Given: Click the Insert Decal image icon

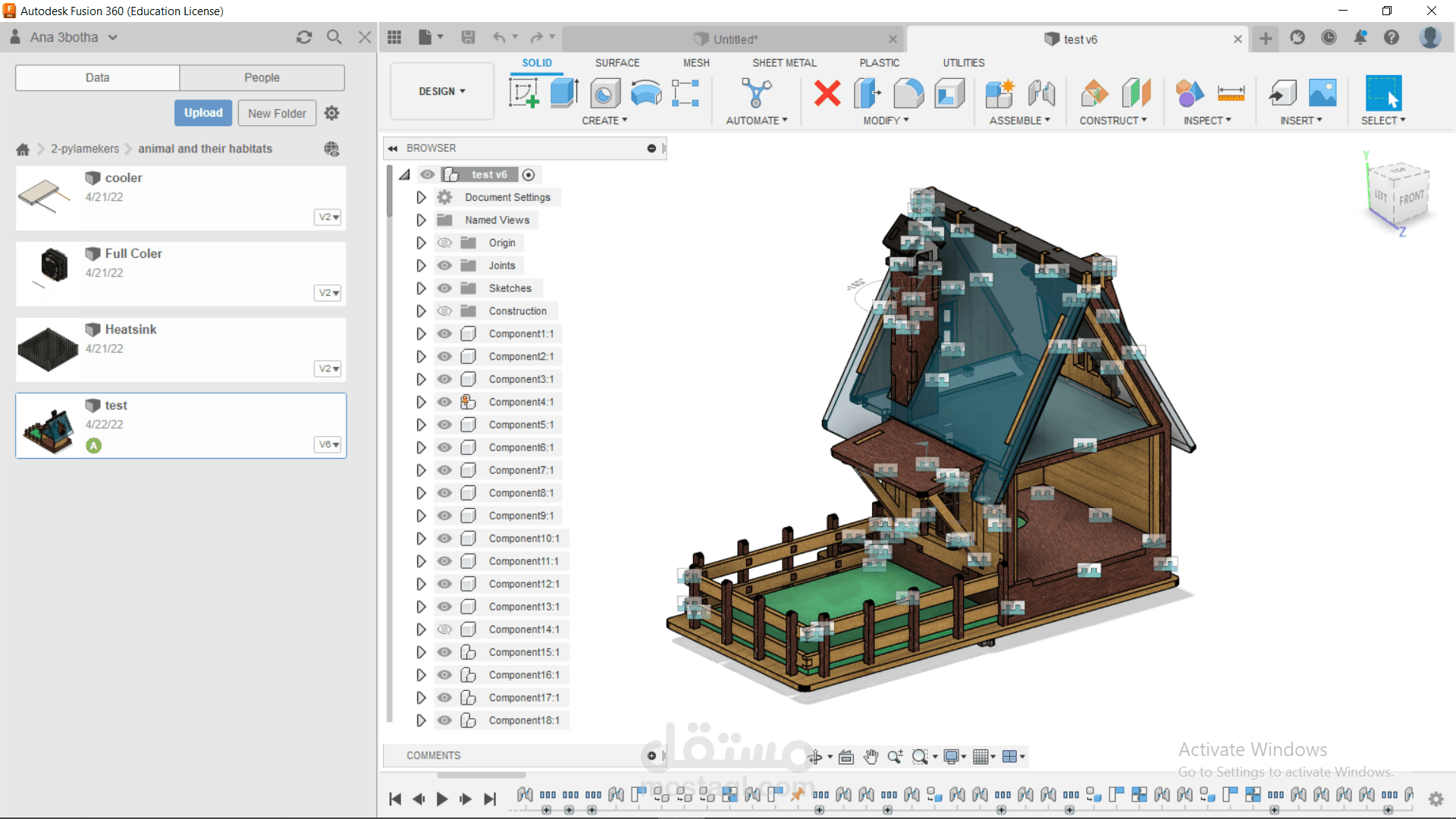Looking at the screenshot, I should click(x=1323, y=93).
